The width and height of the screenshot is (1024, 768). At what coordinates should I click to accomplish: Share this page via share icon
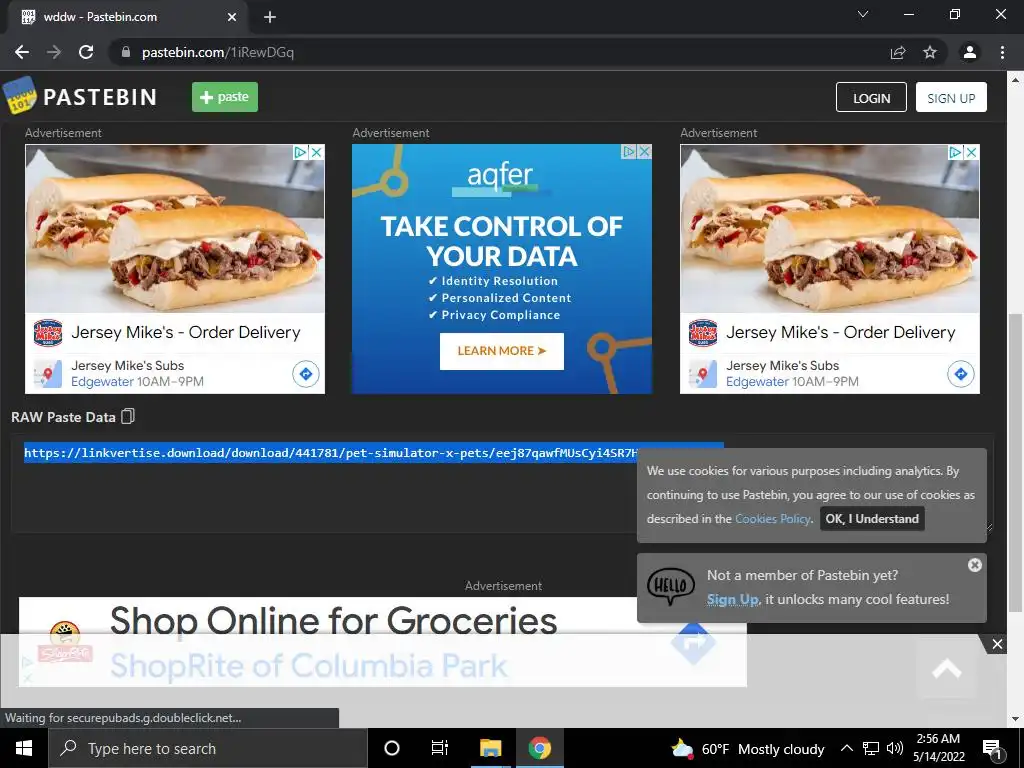point(898,52)
